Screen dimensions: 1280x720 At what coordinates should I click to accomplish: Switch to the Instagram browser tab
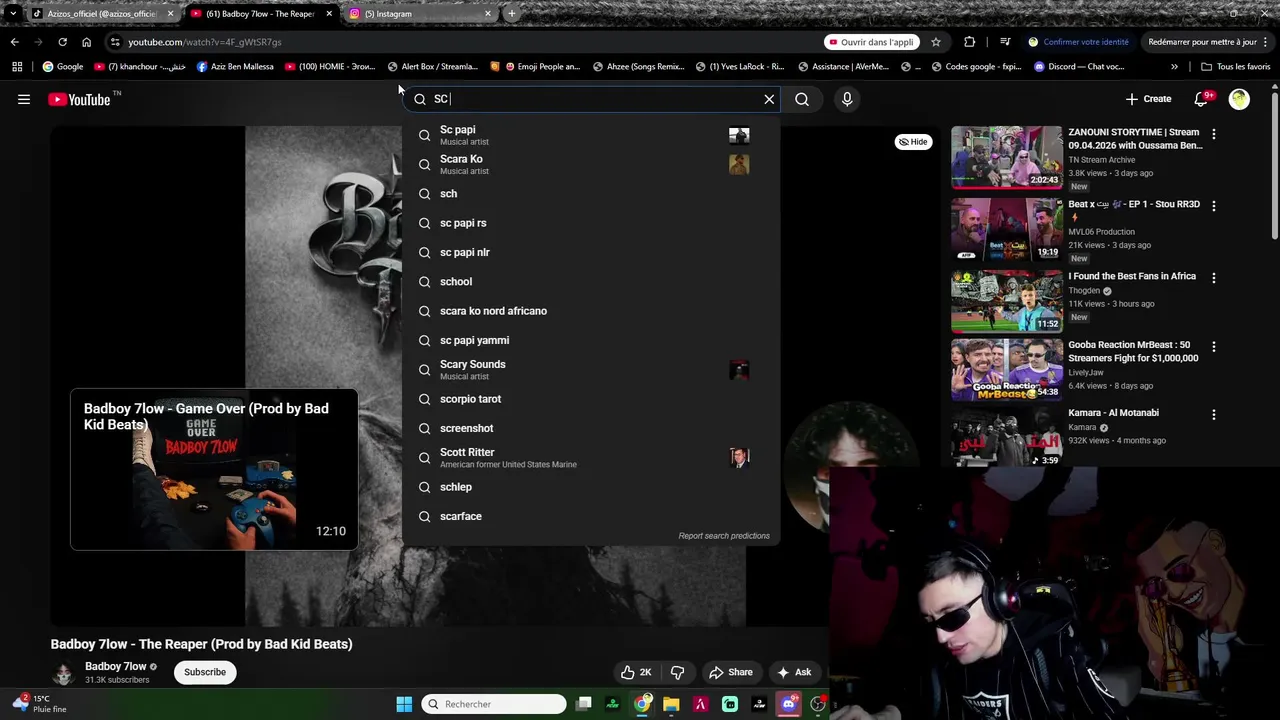pos(420,14)
